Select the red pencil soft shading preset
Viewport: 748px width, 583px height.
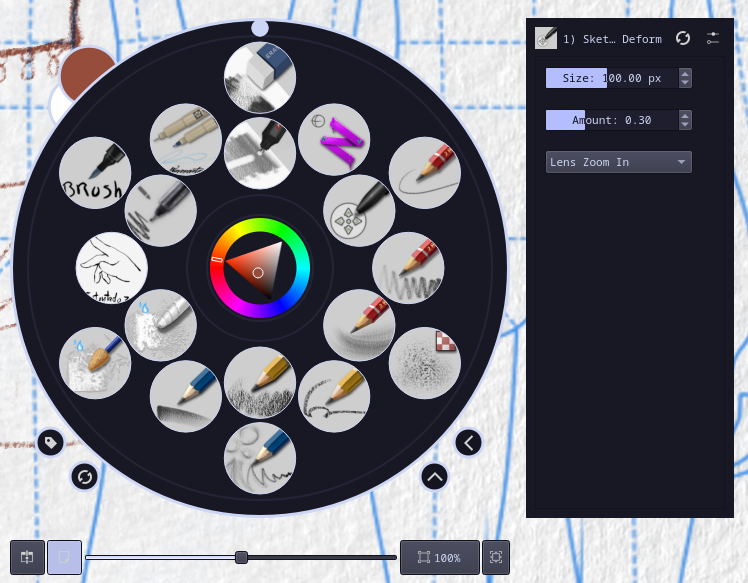pyautogui.click(x=359, y=325)
